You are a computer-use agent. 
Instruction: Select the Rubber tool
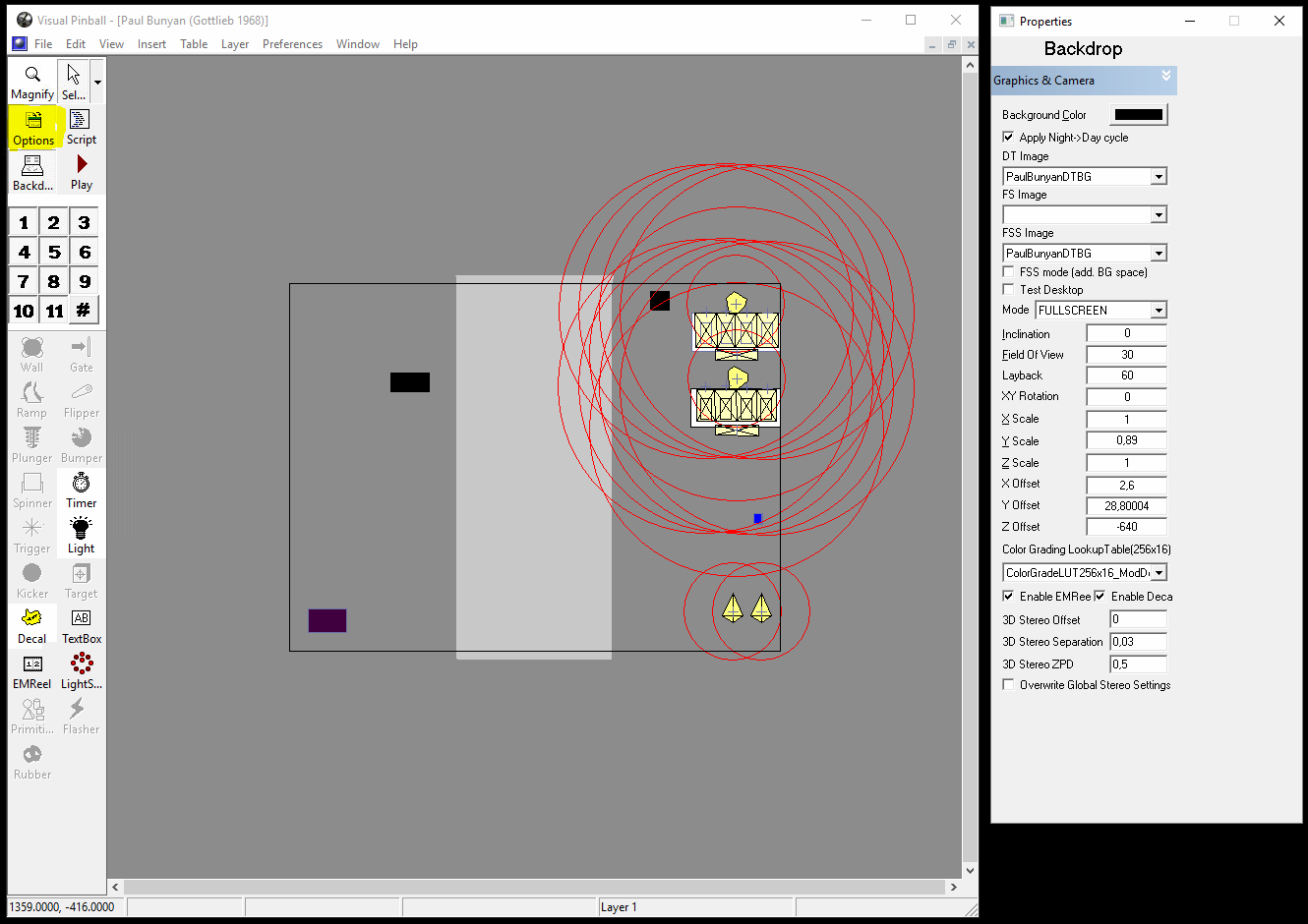click(x=32, y=761)
